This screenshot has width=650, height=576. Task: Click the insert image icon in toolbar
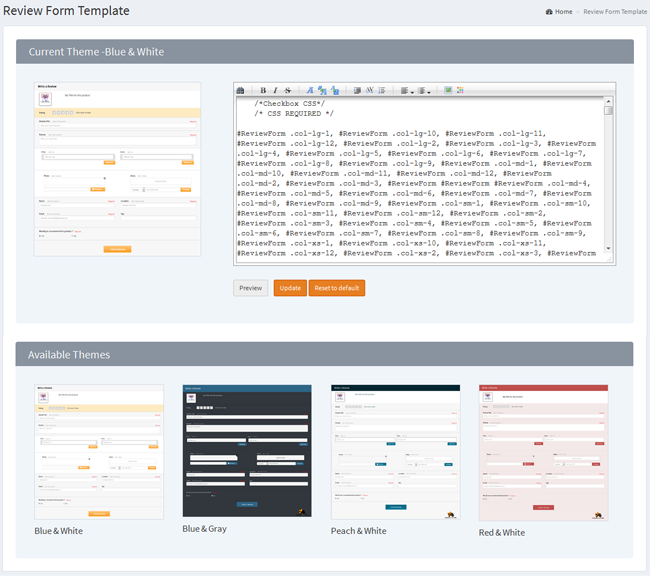448,90
